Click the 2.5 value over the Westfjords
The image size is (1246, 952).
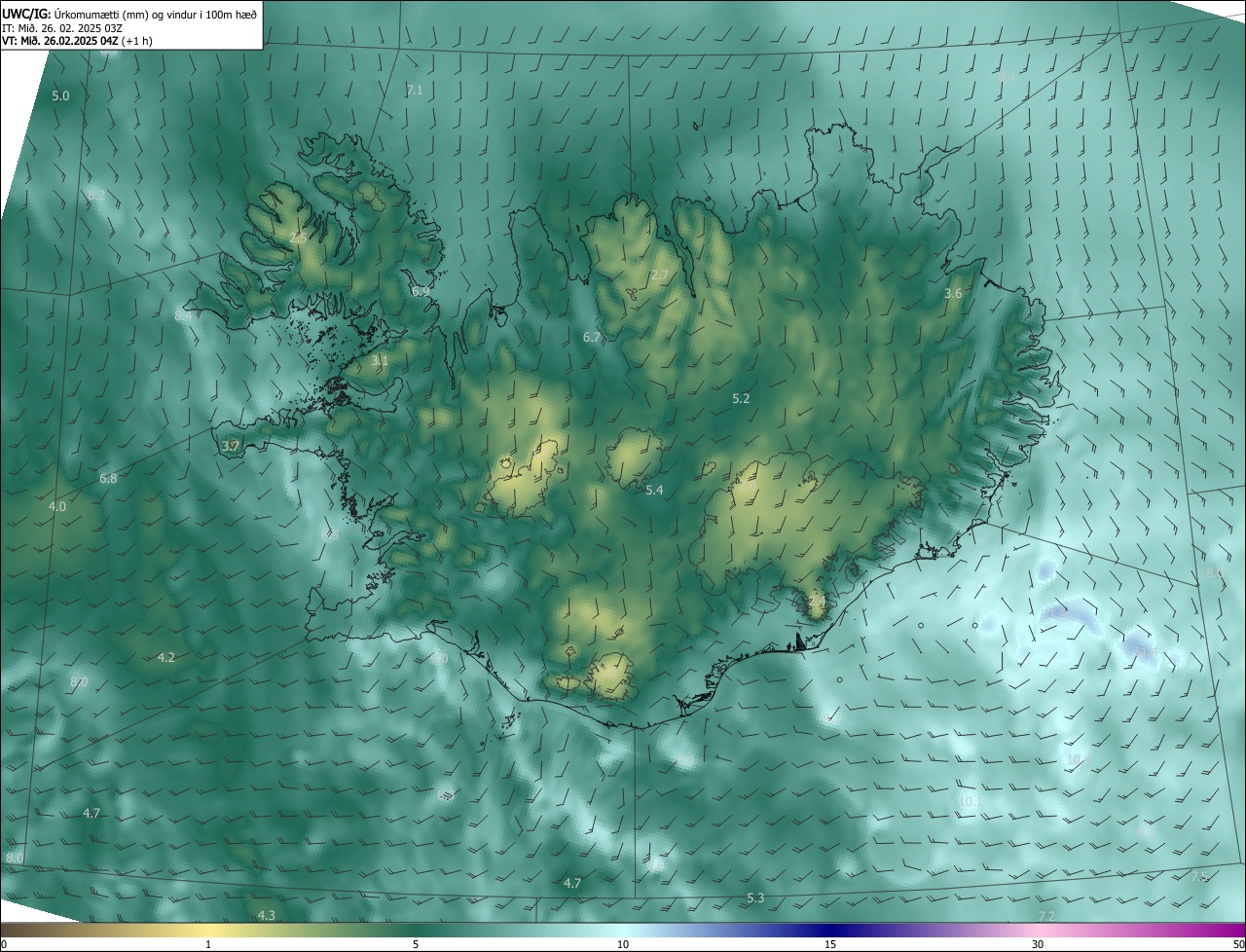299,238
